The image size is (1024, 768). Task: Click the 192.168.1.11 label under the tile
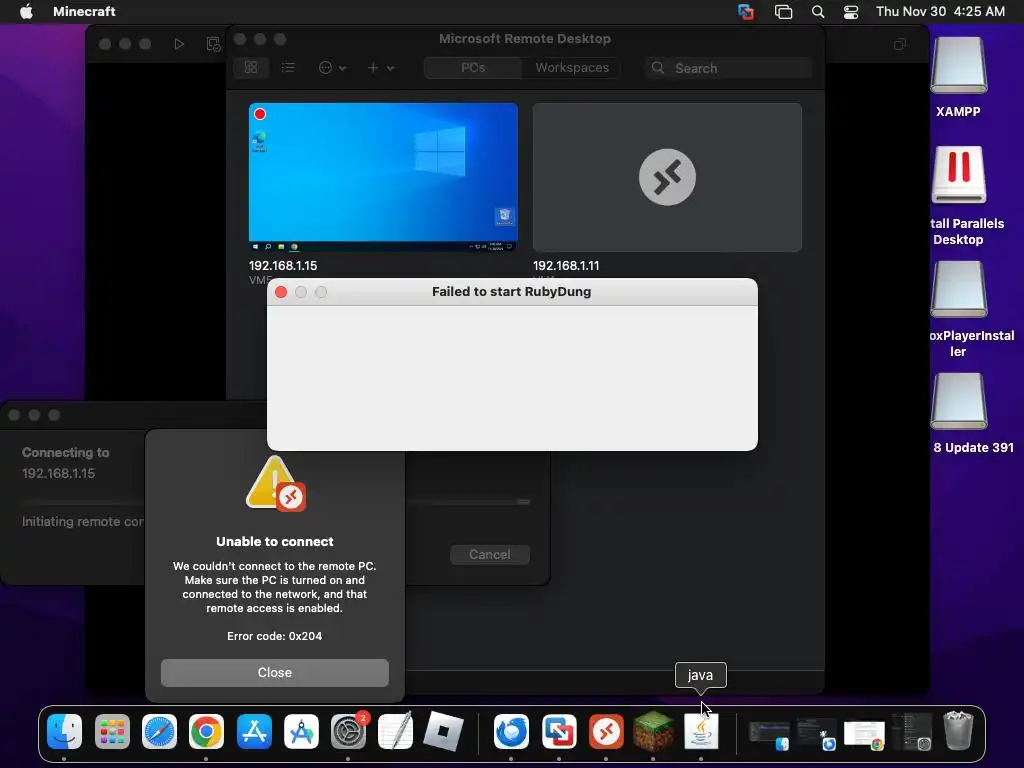pyautogui.click(x=566, y=266)
